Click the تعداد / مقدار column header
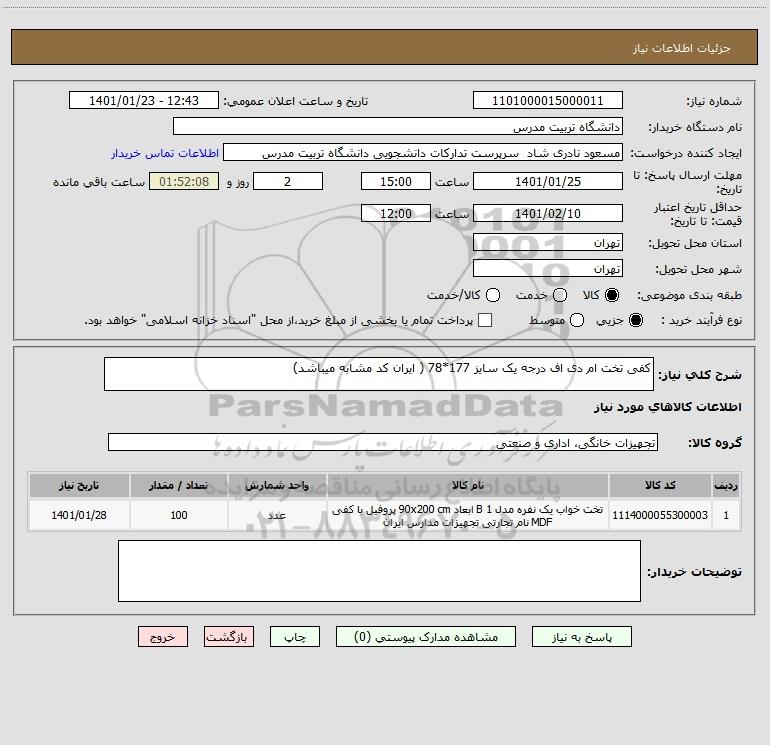 click(x=179, y=485)
